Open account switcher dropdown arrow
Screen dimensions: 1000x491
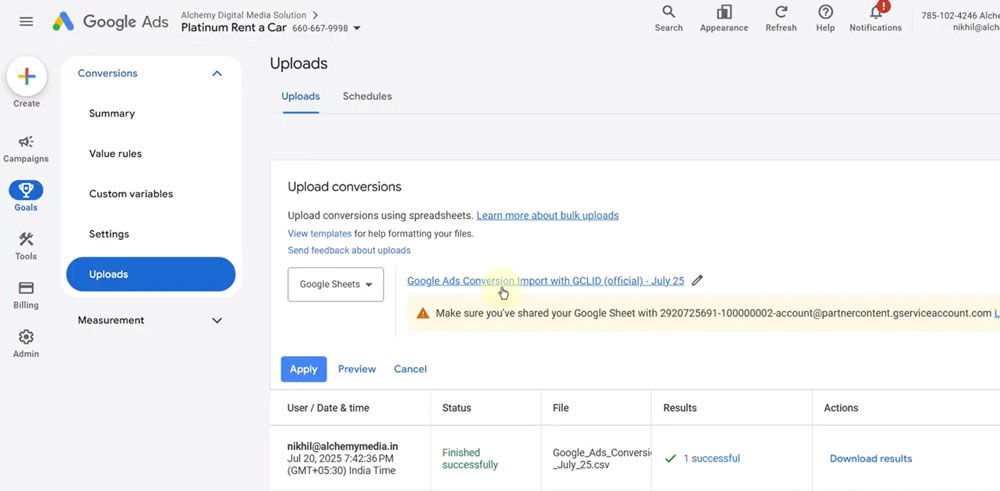tap(357, 28)
